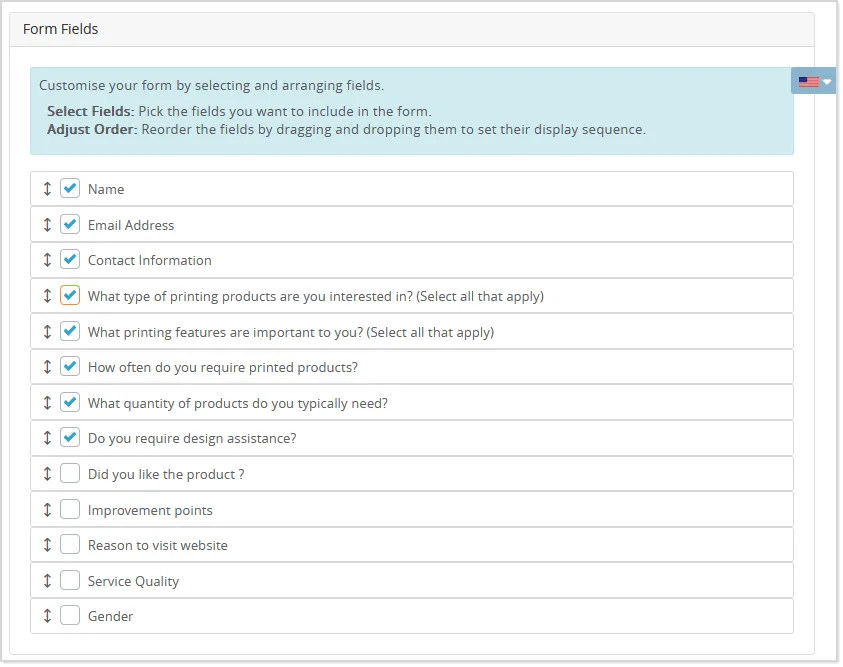The width and height of the screenshot is (843, 667).
Task: Click the reorder handle for printing features question
Action: [x=47, y=332]
